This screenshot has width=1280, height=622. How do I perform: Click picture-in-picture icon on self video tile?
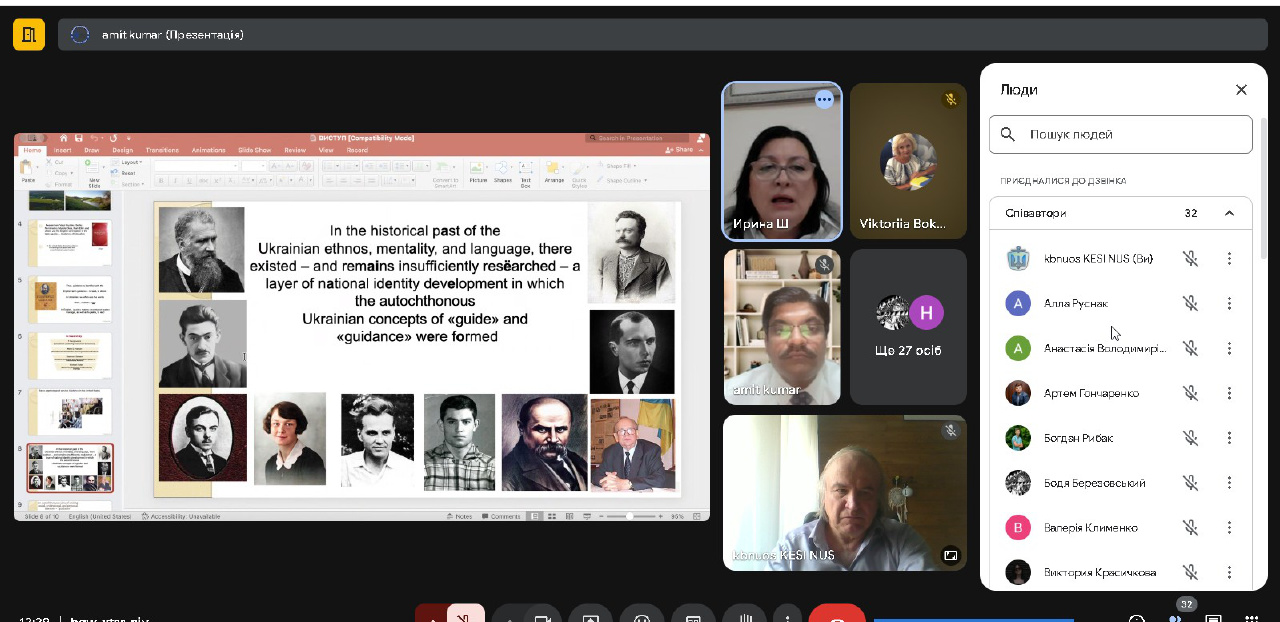950,555
